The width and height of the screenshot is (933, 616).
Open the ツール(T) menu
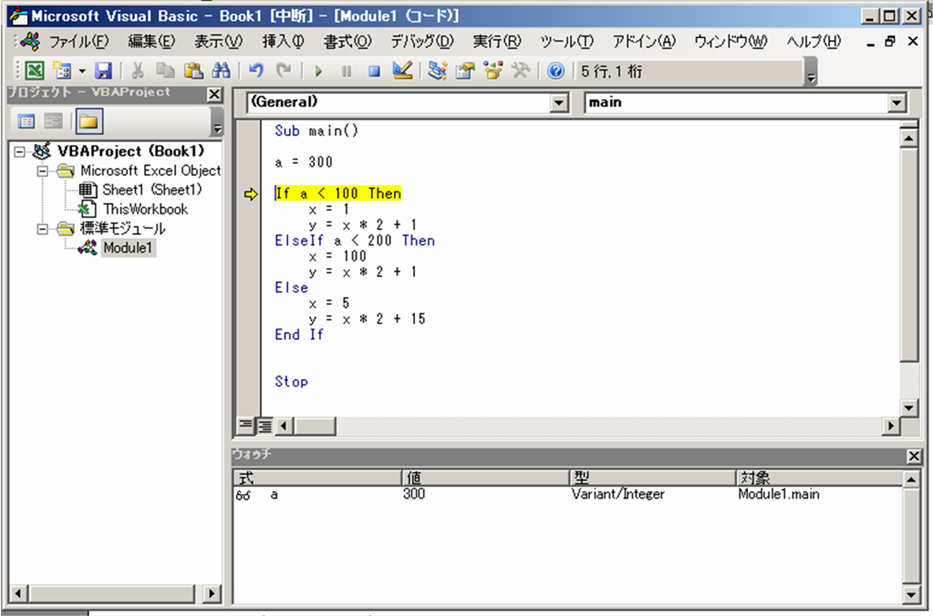pyautogui.click(x=566, y=42)
